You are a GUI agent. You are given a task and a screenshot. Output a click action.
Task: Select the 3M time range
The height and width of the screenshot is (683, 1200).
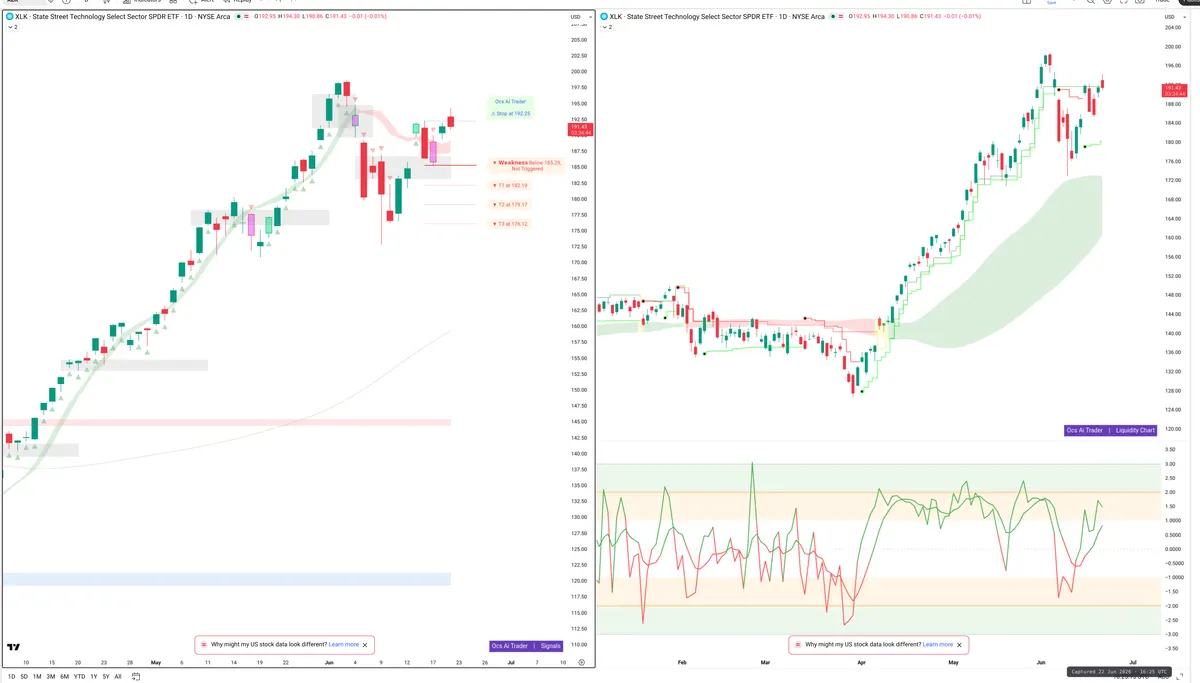click(x=51, y=677)
